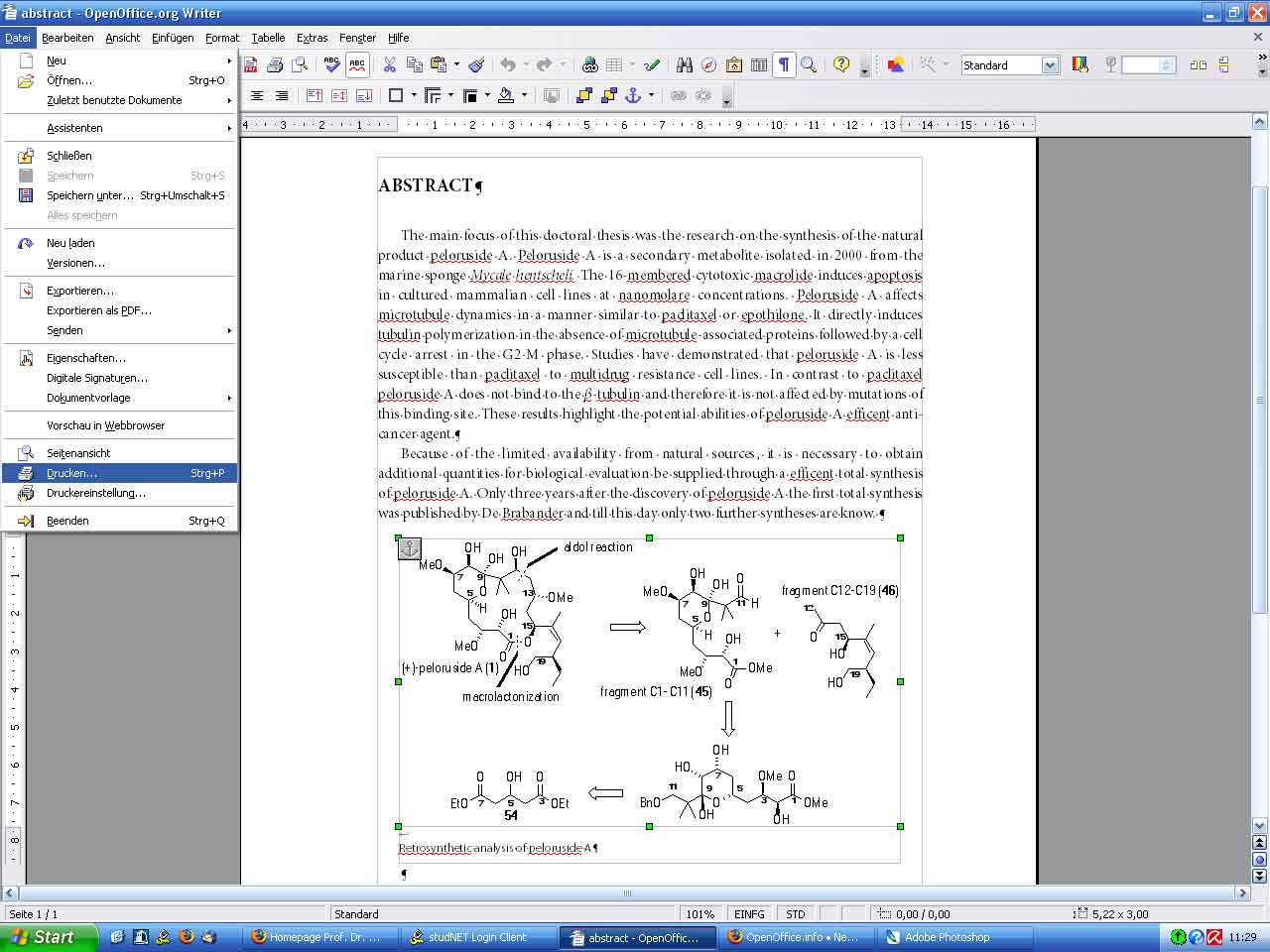Toggle Align Bottom frame button
Screen dimensions: 1270x952
point(364,95)
